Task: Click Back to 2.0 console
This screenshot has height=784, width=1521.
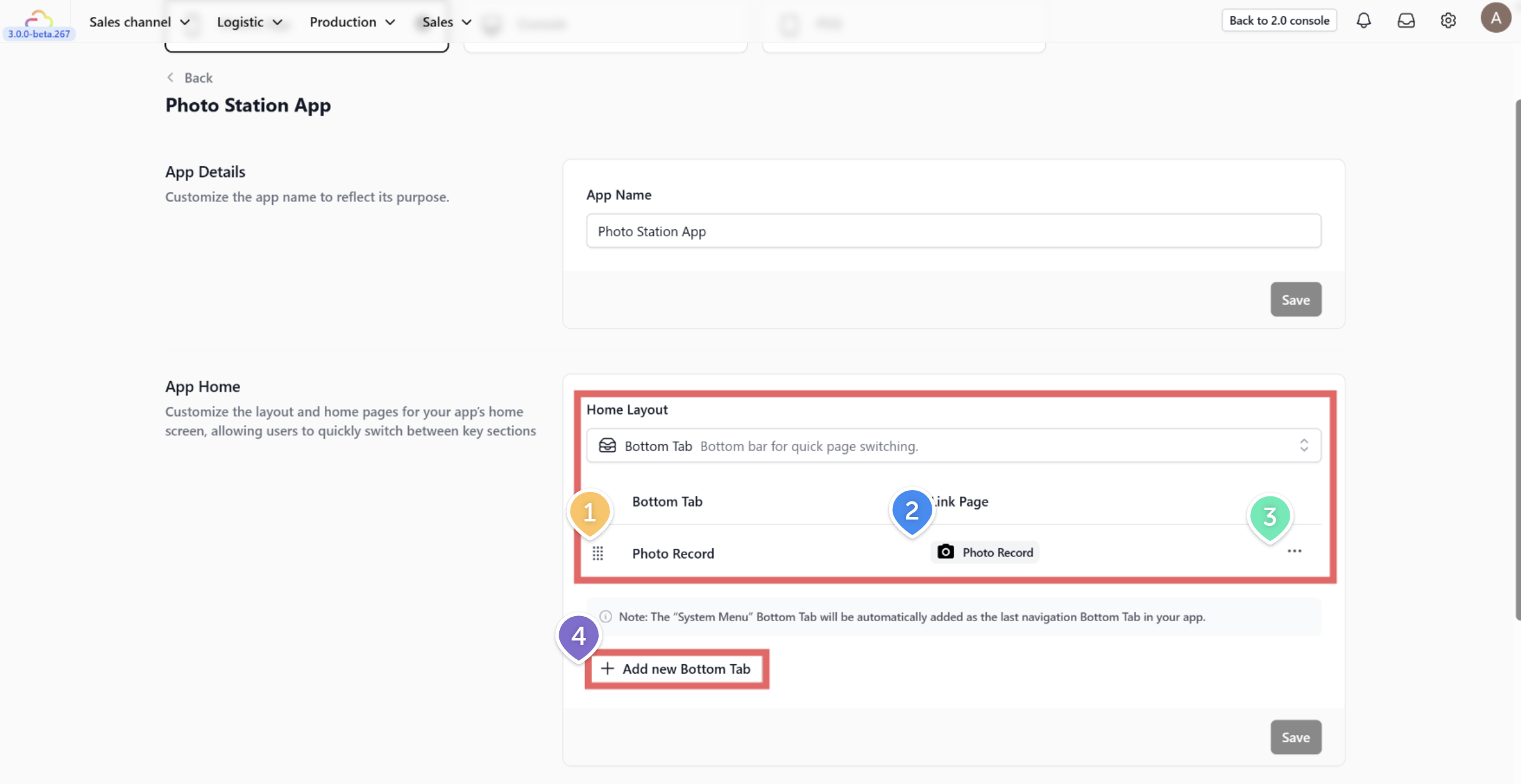Action: (1279, 21)
